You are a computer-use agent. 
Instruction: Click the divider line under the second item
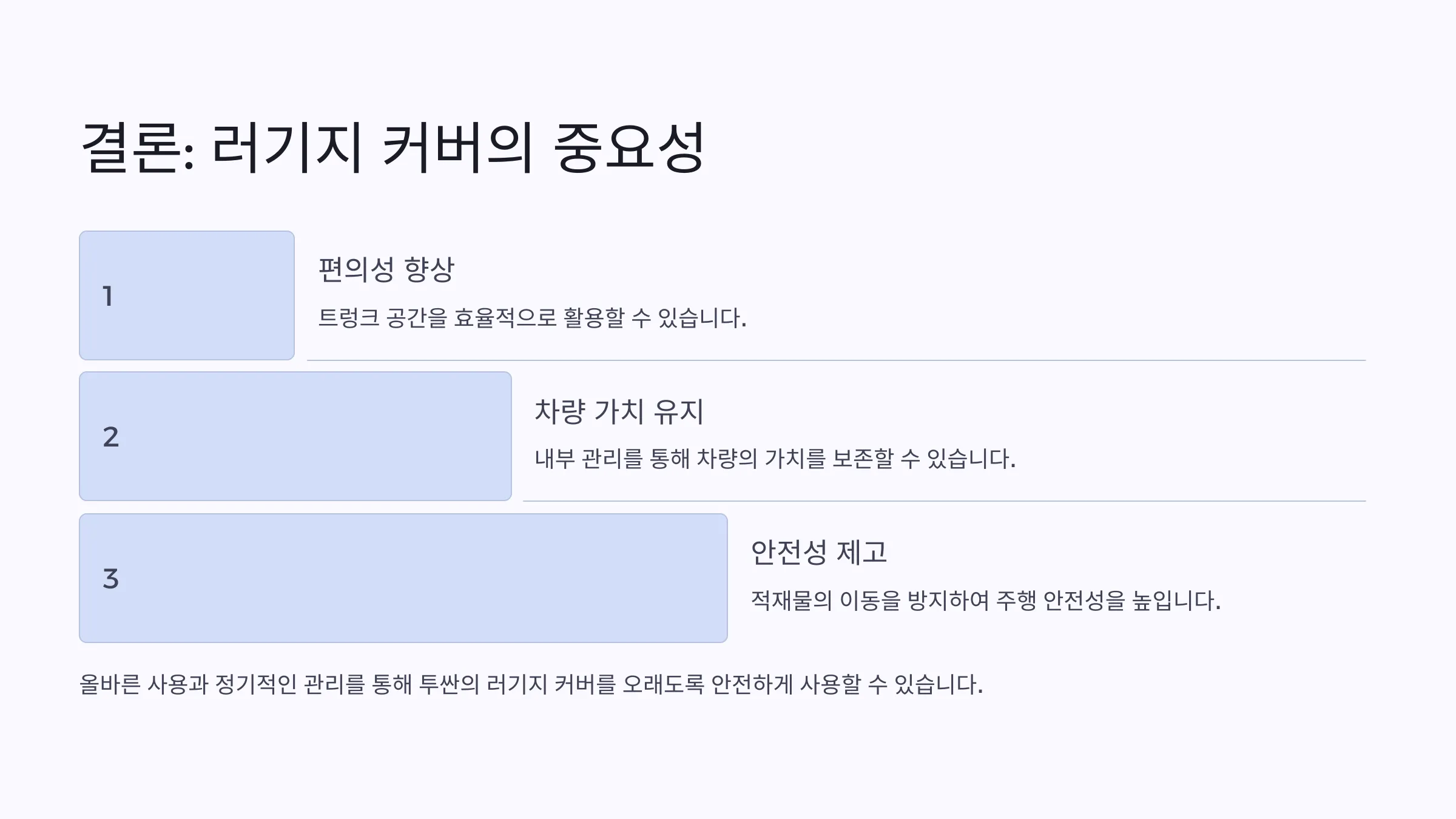point(945,501)
